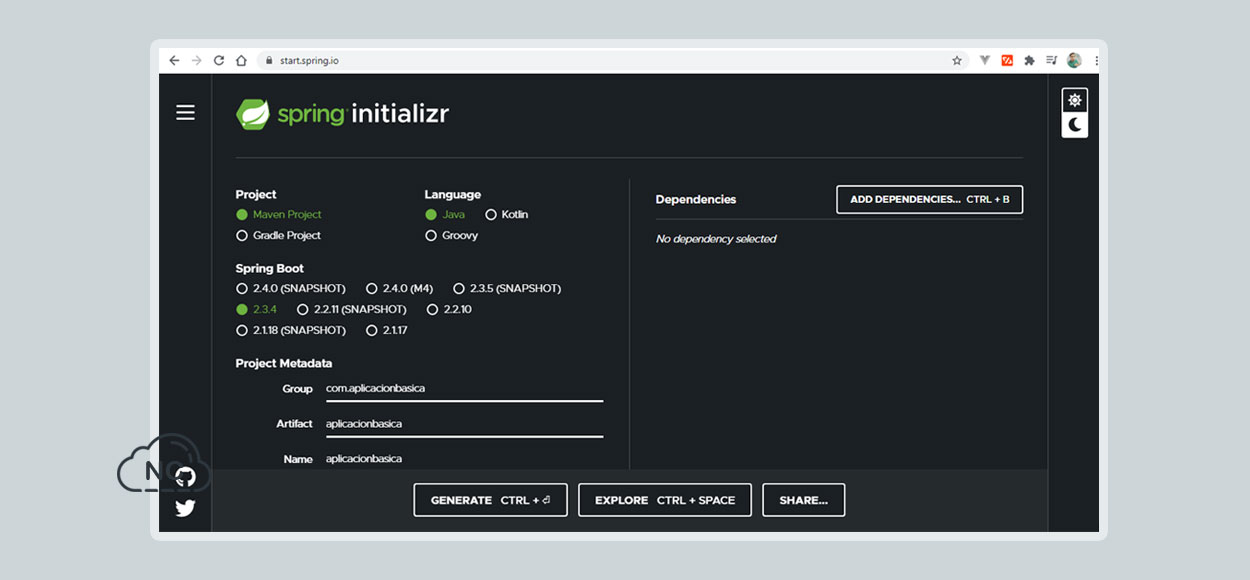Go to the browser home page
1250x580 pixels.
click(x=241, y=60)
